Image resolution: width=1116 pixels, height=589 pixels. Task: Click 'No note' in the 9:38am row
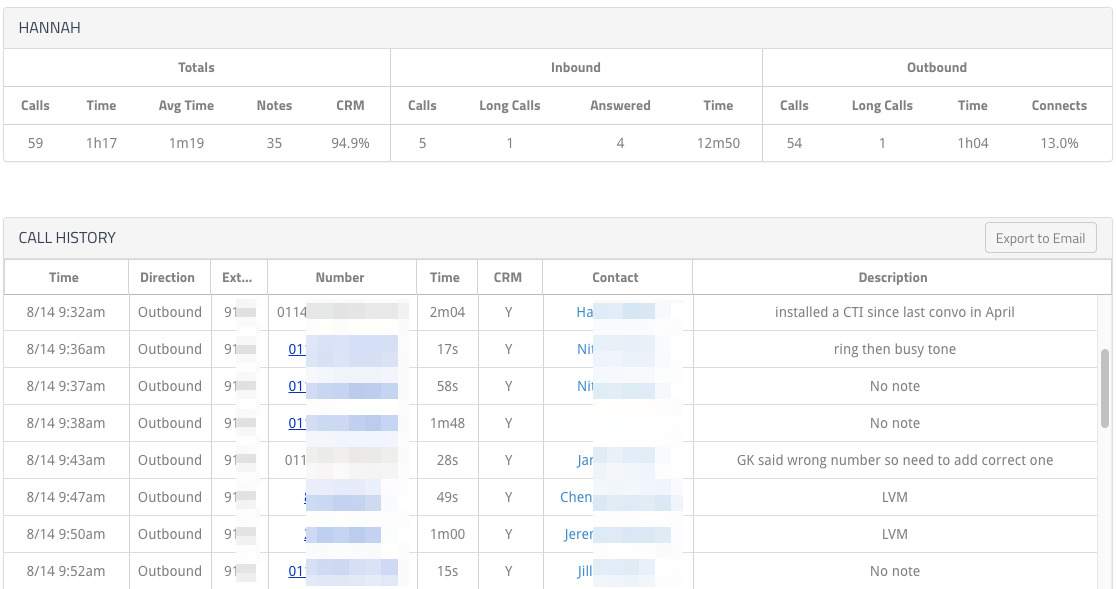click(895, 423)
